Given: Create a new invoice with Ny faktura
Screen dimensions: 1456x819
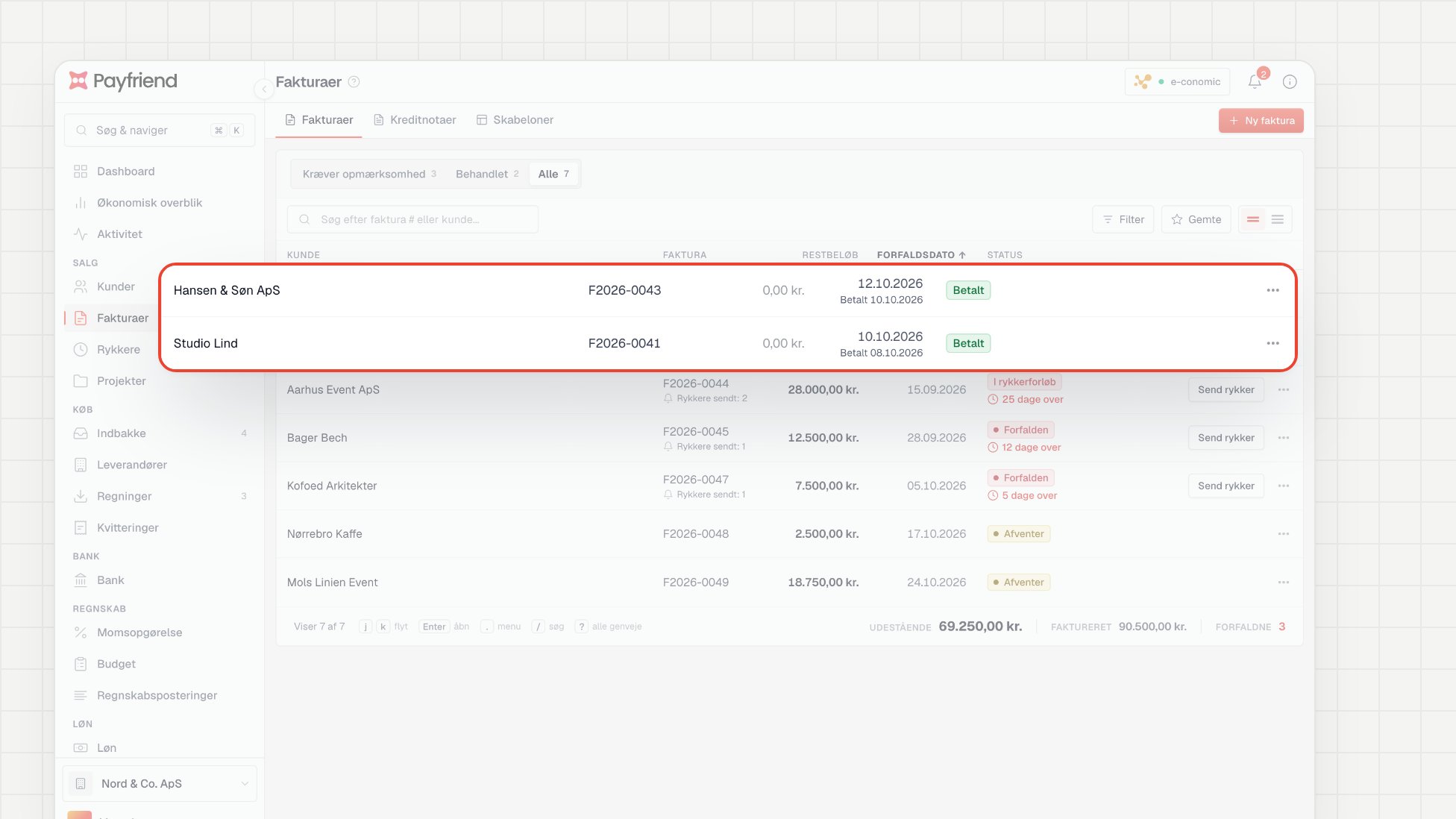Looking at the screenshot, I should (x=1261, y=121).
